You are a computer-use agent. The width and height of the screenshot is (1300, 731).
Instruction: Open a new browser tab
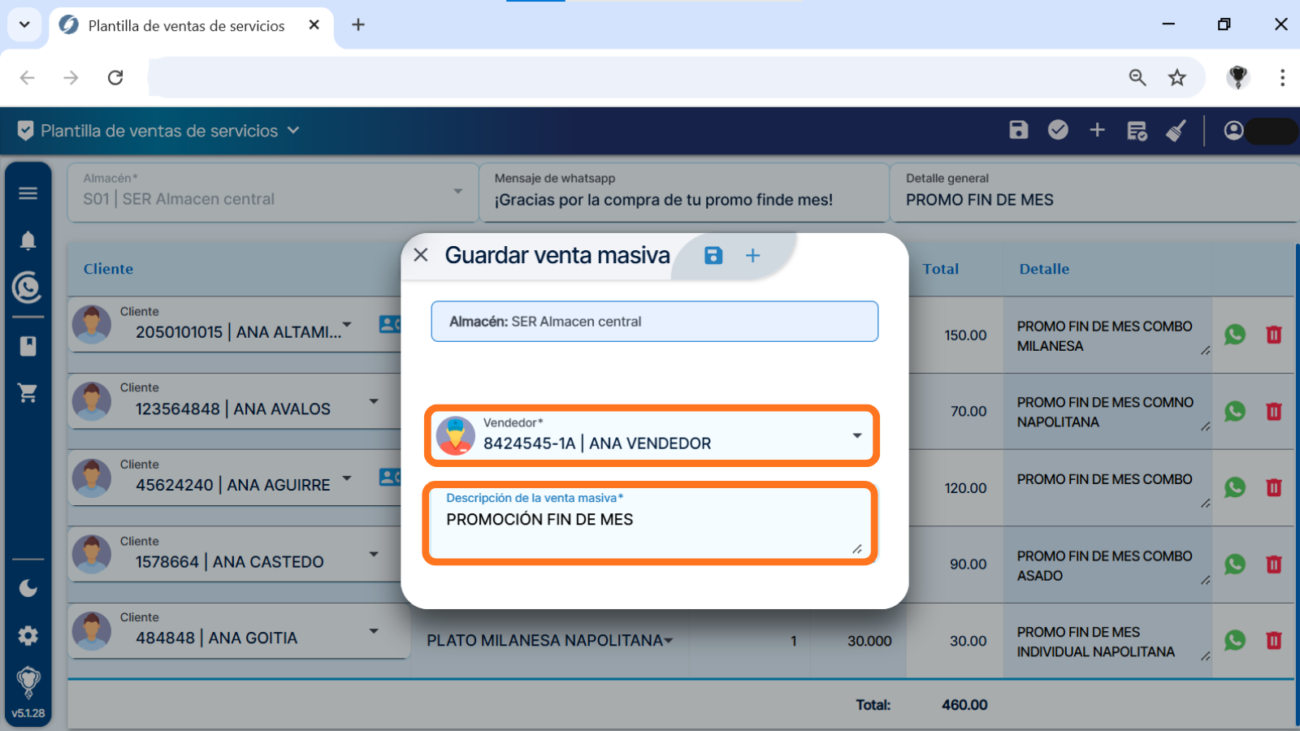pyautogui.click(x=358, y=25)
